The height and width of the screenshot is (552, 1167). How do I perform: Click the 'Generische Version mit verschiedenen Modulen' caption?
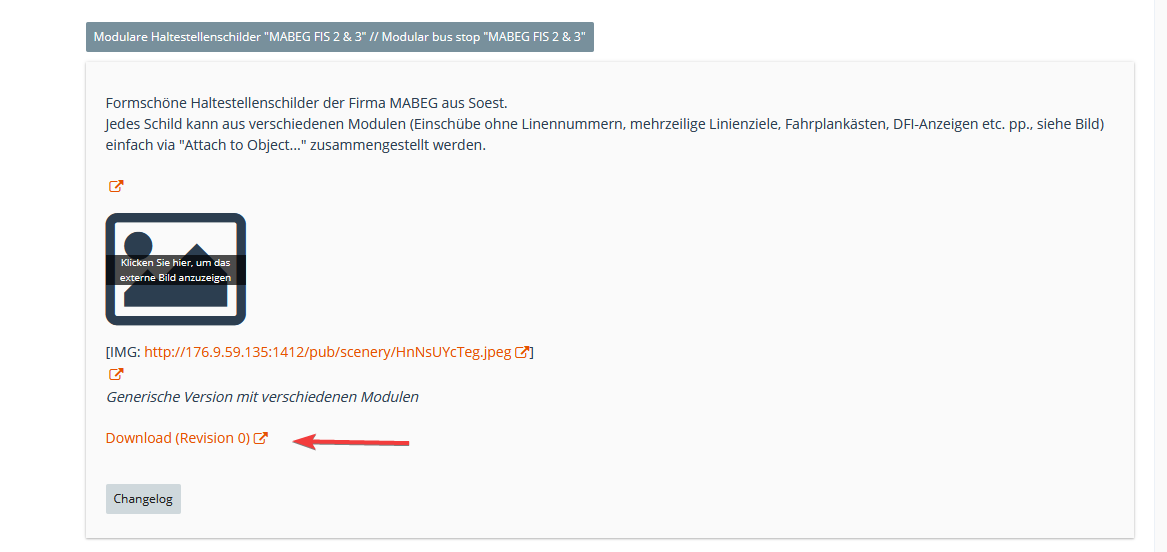point(262,397)
